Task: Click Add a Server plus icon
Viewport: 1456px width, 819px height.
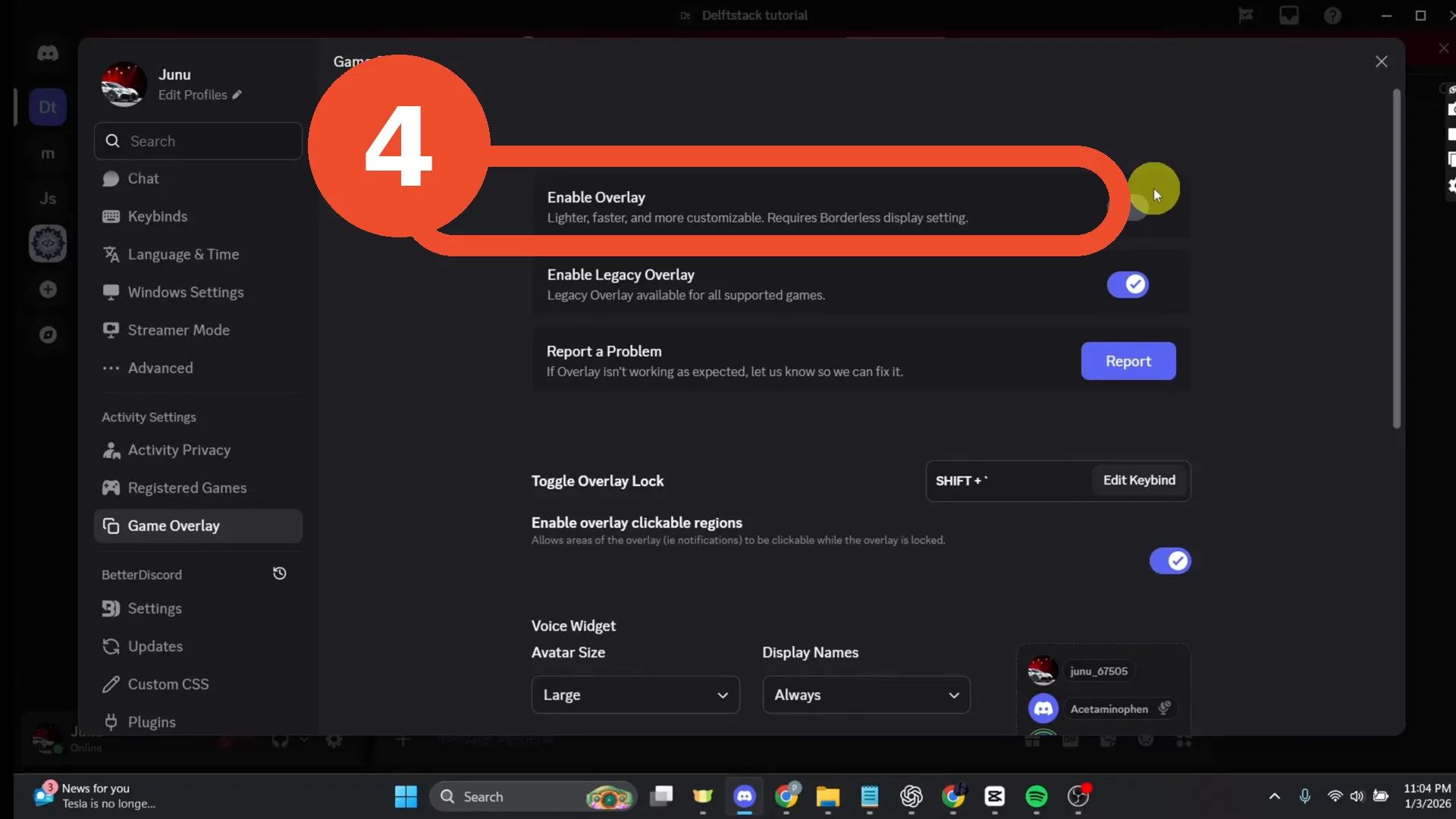Action: [48, 290]
